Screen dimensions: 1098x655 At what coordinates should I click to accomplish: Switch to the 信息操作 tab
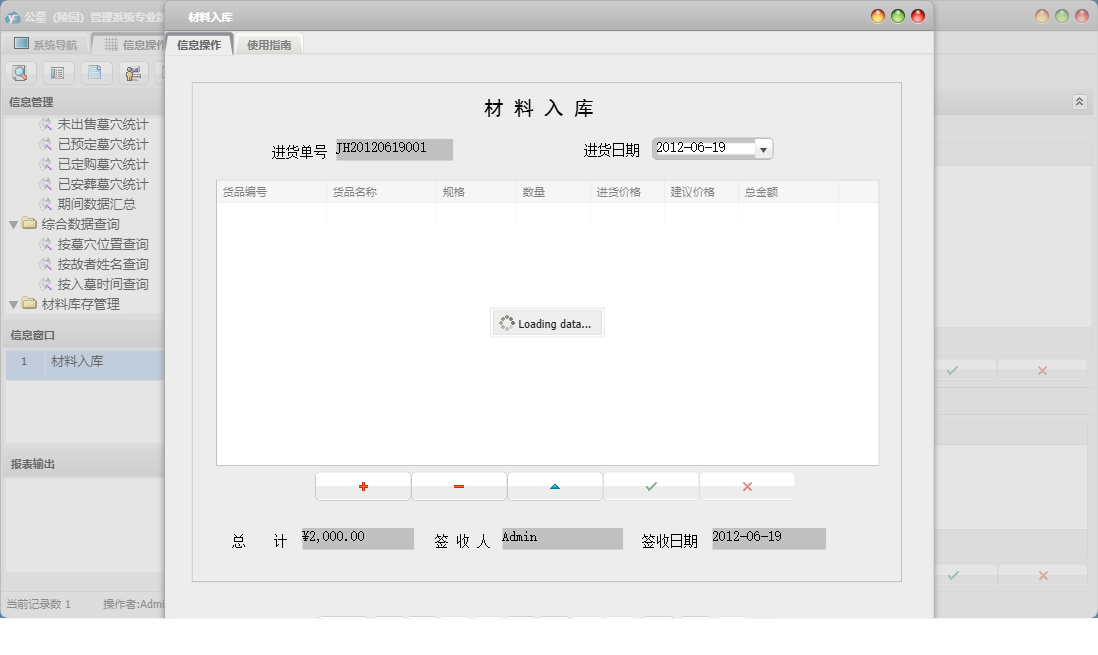click(199, 44)
